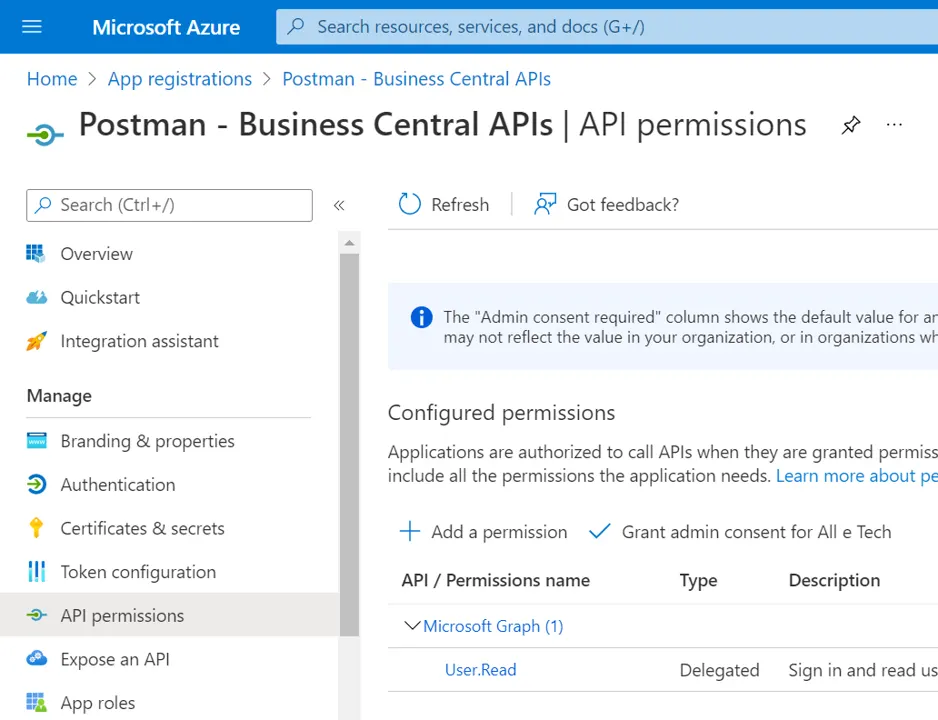Viewport: 938px width, 720px height.
Task: Click the Manage section heading
Action: (x=59, y=396)
